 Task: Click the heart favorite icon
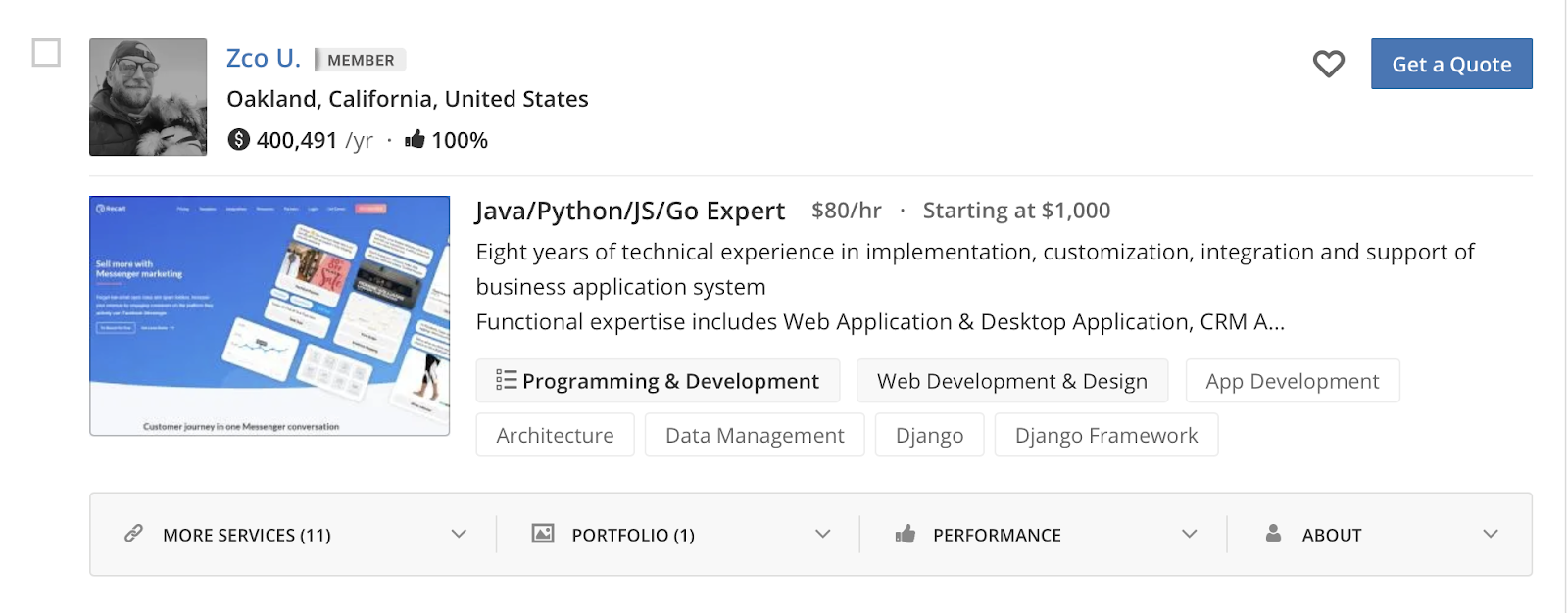(1328, 64)
